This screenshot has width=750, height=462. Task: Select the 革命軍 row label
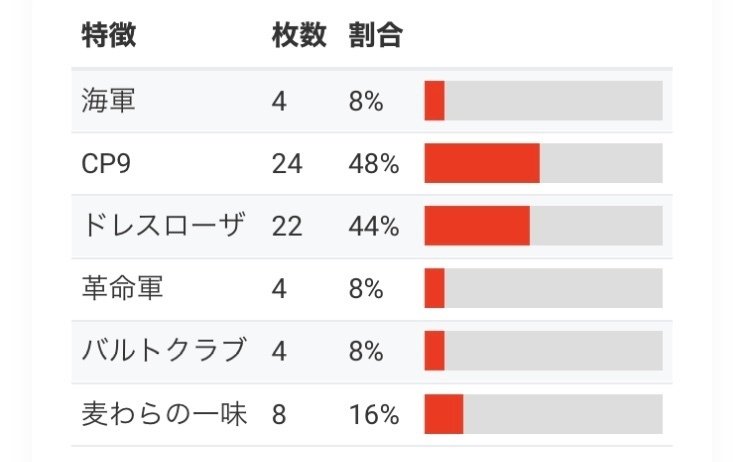122,288
